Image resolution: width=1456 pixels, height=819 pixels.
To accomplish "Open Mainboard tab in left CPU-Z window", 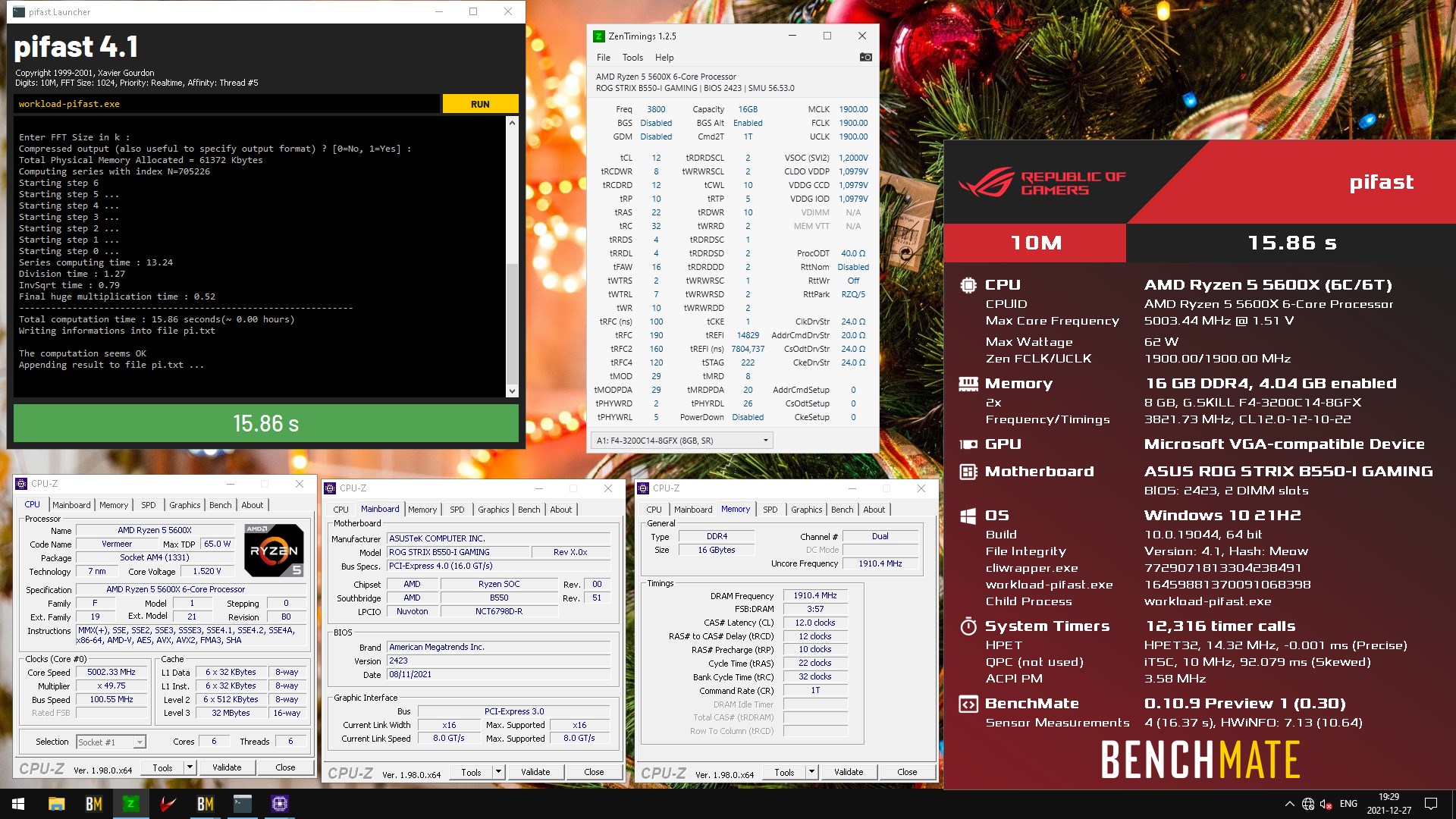I will click(71, 505).
